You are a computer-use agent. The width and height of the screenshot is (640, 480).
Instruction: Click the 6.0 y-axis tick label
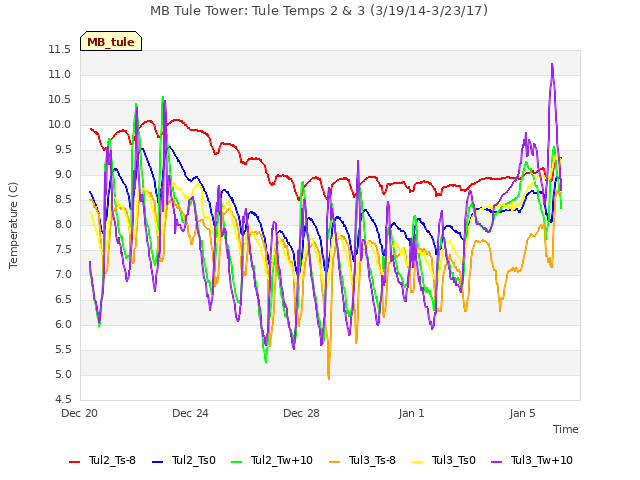[63, 324]
